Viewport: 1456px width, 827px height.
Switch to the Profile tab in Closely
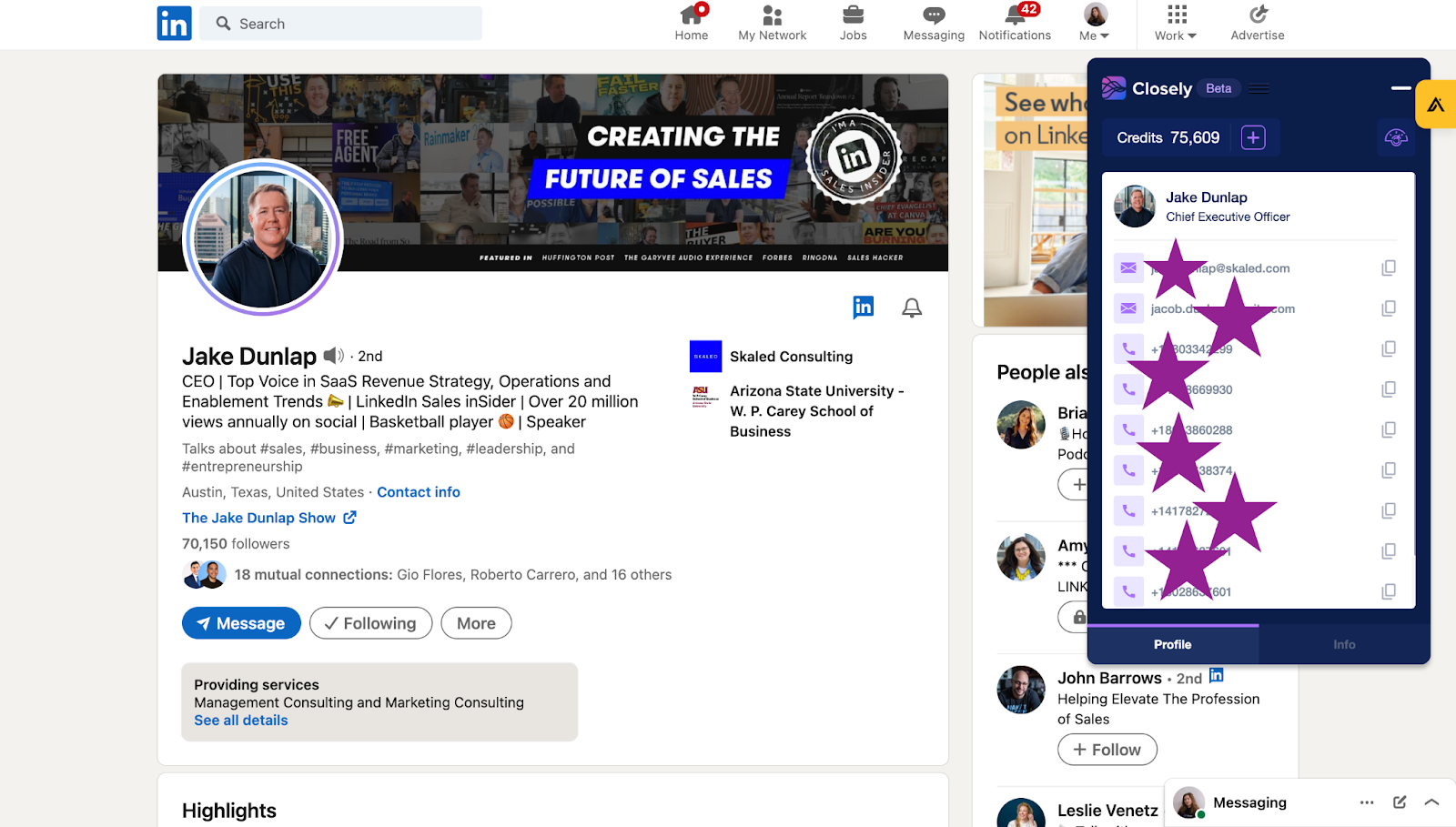coord(1172,644)
